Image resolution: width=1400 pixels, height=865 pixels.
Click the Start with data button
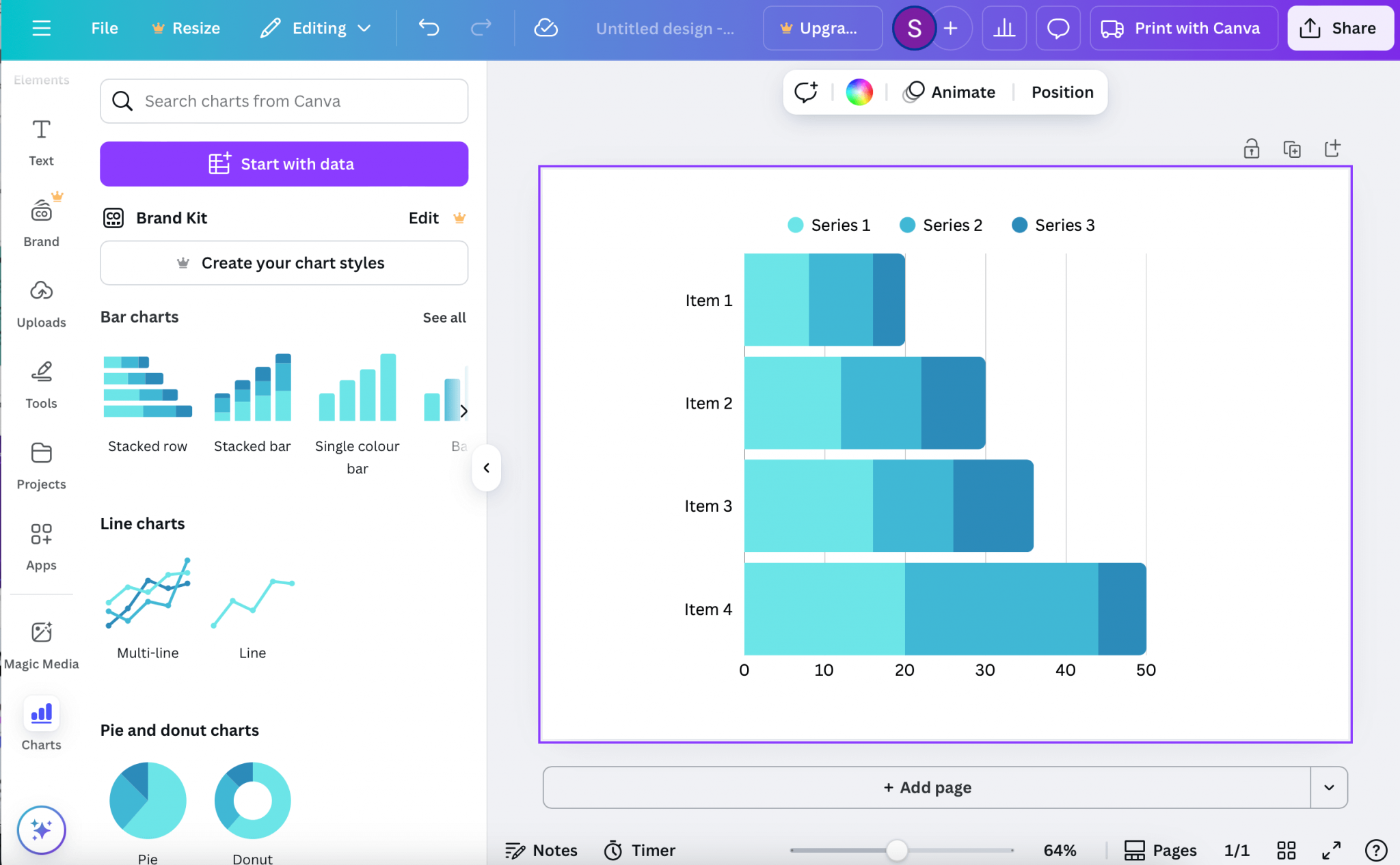click(x=283, y=164)
